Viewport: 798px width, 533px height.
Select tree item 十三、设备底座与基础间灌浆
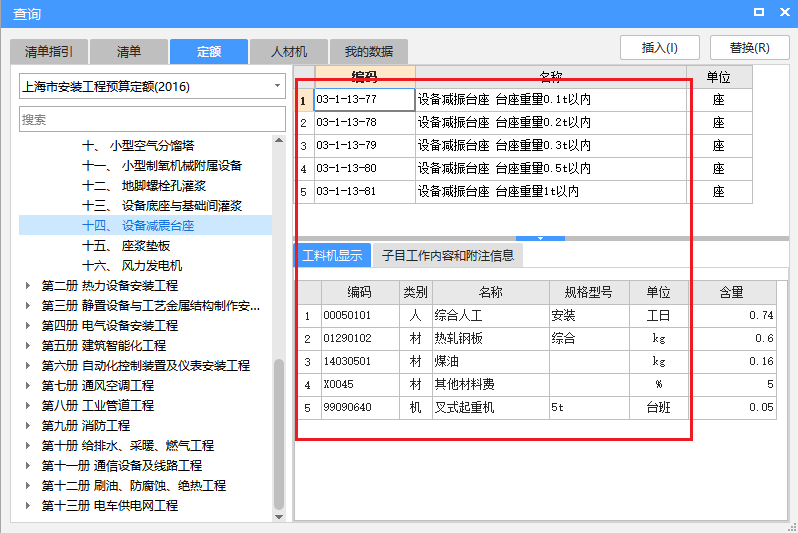tap(162, 206)
